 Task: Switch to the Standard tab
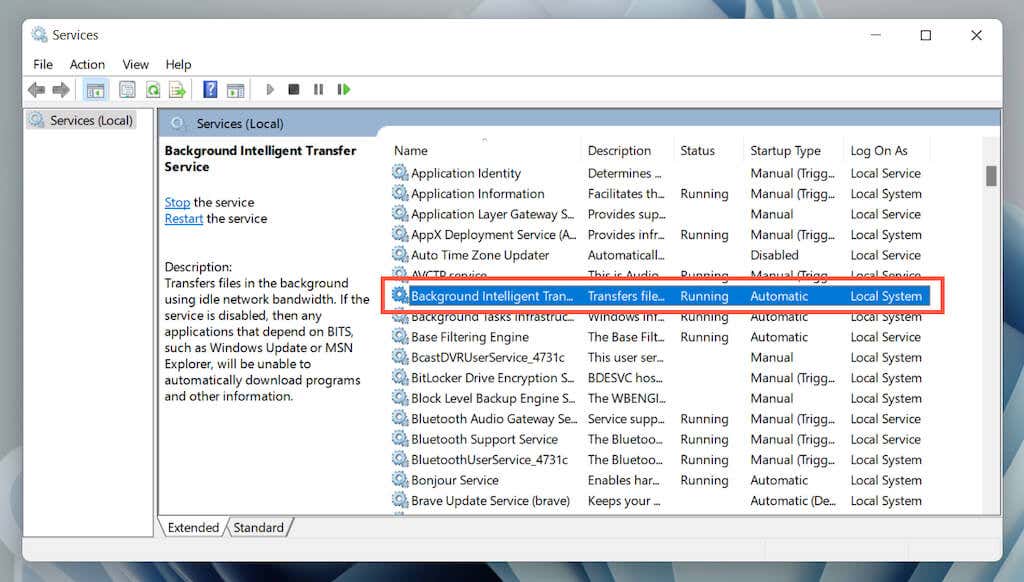(259, 527)
